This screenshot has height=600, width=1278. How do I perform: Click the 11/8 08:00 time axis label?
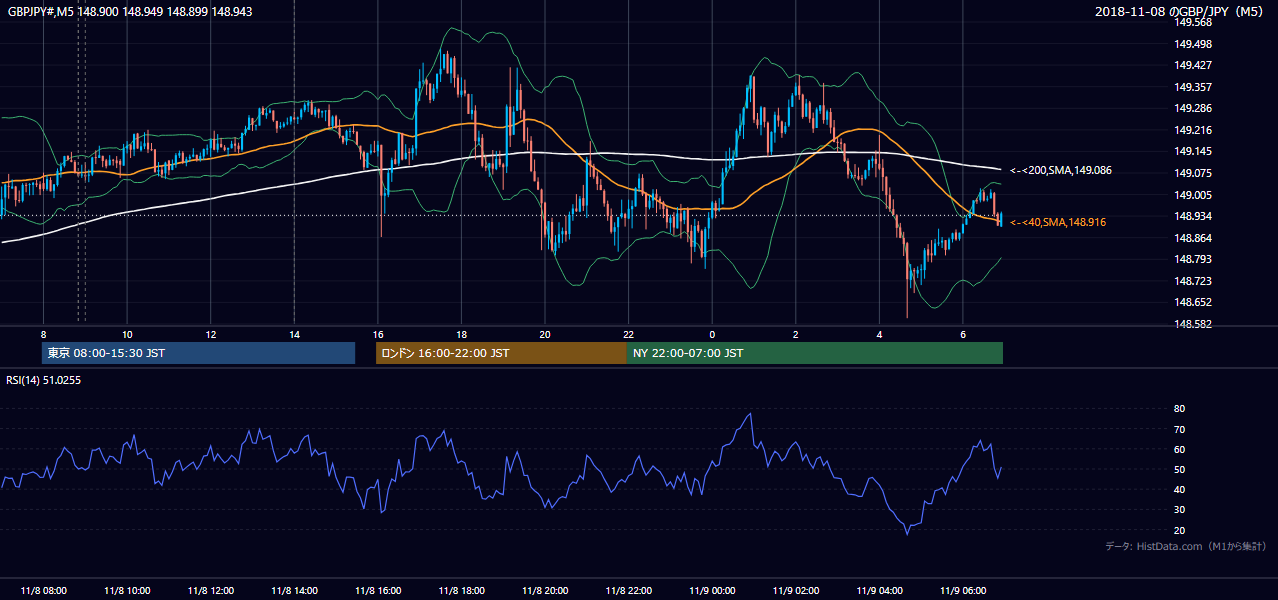tap(43, 591)
